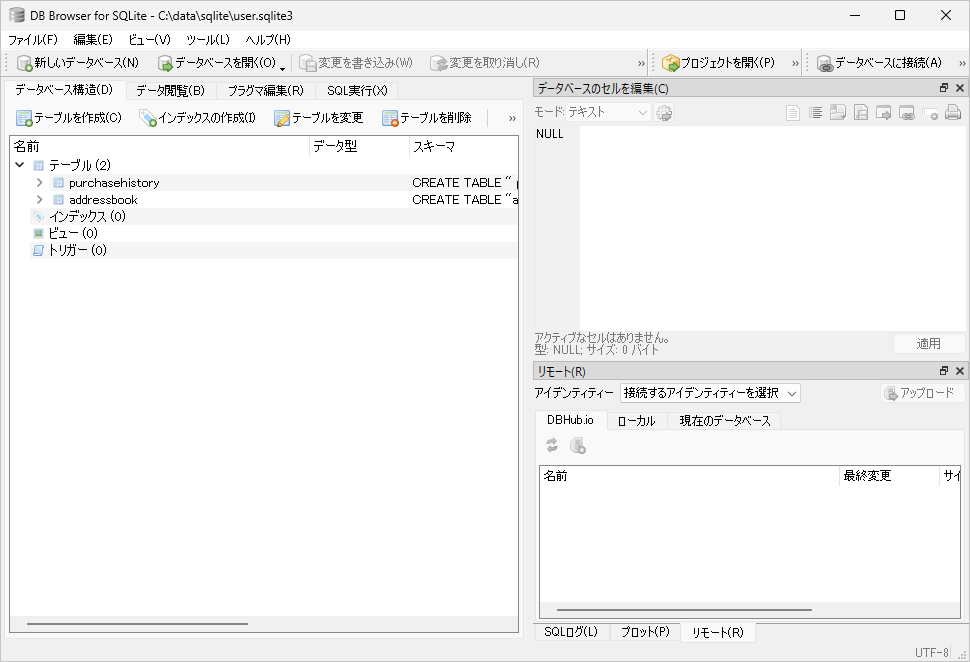The image size is (970, 662).
Task: Collapse the テーブル (2) tree node
Action: tap(20, 165)
